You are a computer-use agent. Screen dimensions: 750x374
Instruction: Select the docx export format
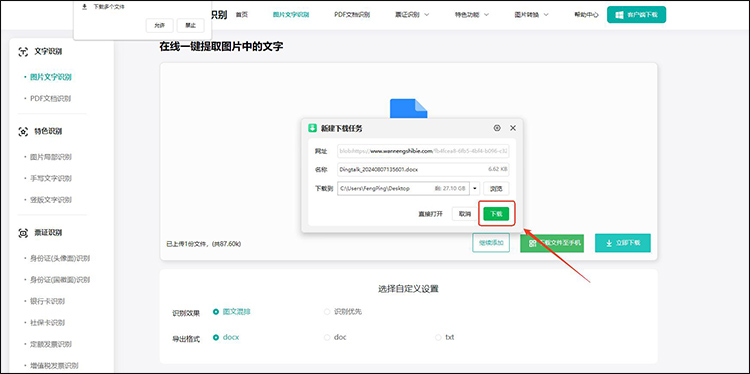pos(226,337)
